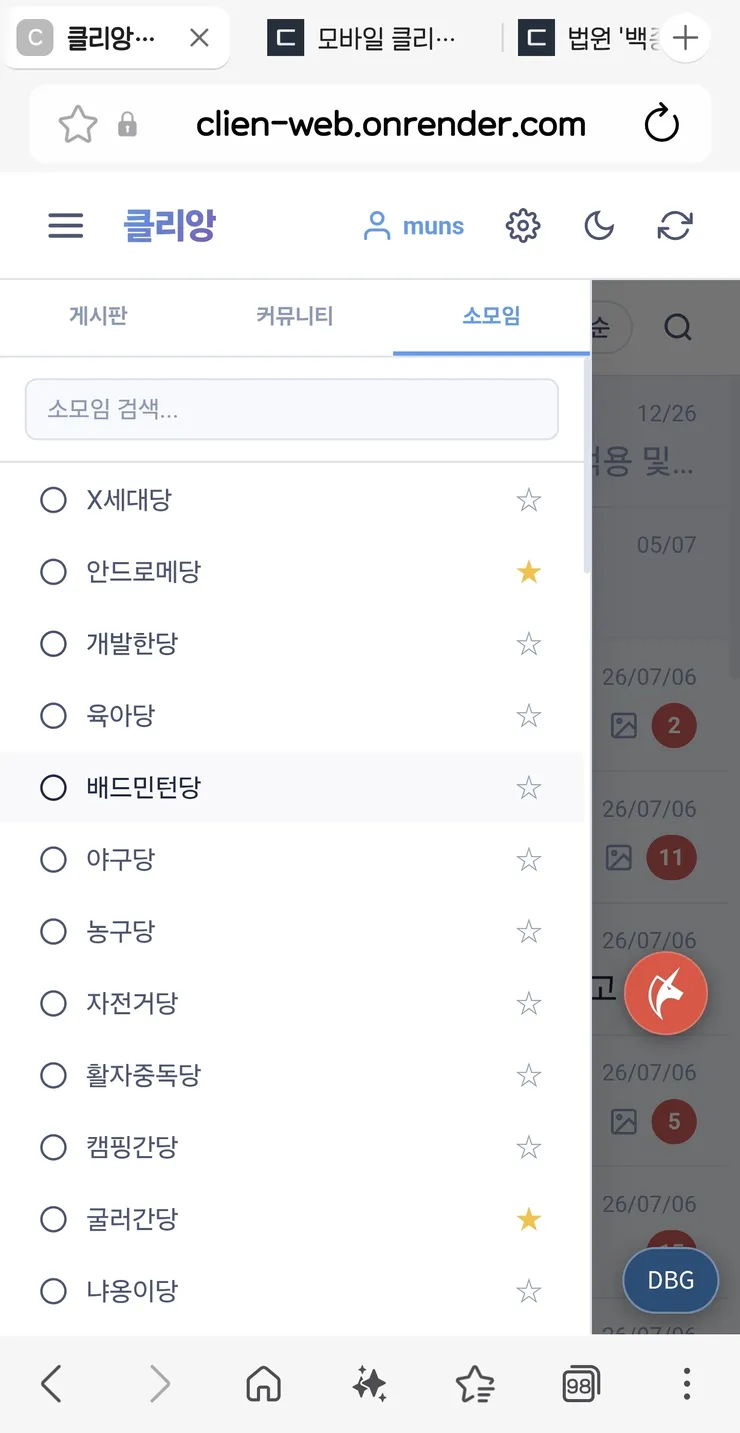Switch to the 커뮤니티 tab
740x1433 pixels.
pyautogui.click(x=294, y=317)
